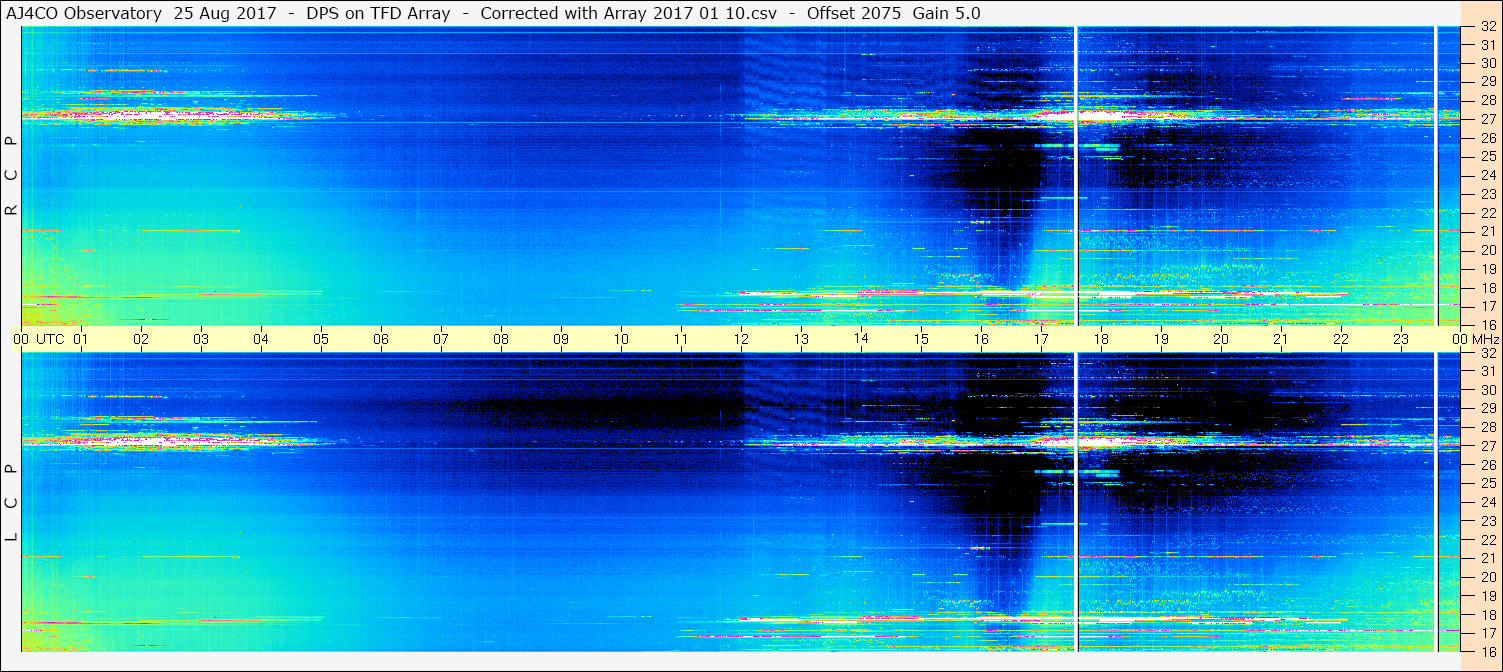The width and height of the screenshot is (1503, 672).
Task: Click the 16 frequency label beside LCP panel
Action: coord(1487,651)
